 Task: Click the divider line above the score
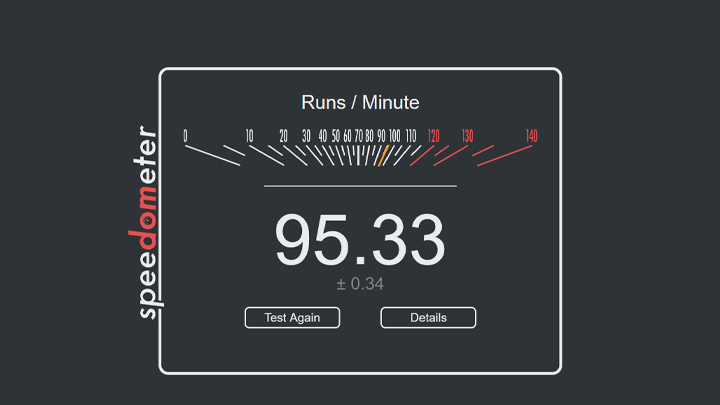point(360,185)
